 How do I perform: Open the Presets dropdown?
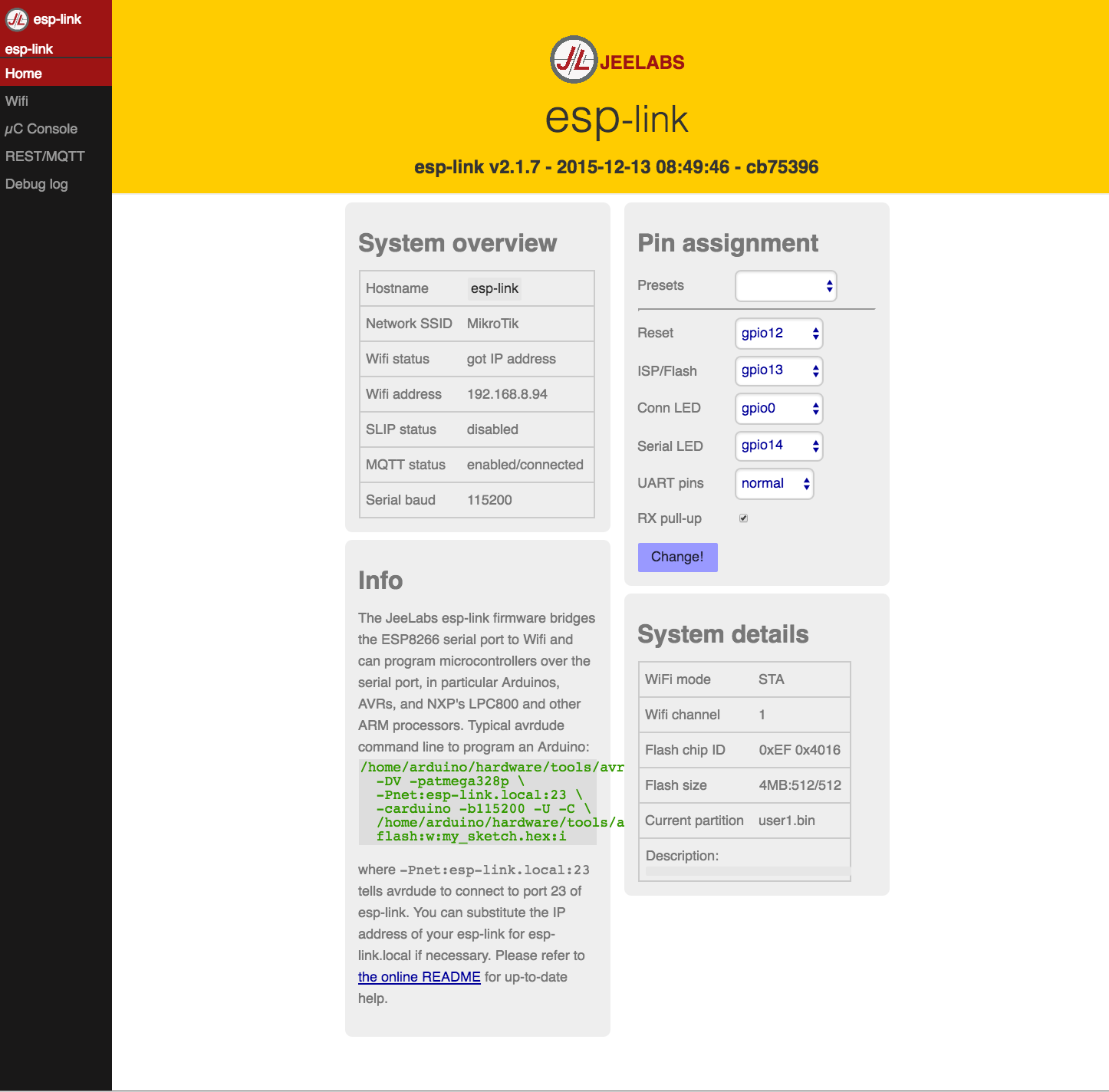tap(786, 286)
